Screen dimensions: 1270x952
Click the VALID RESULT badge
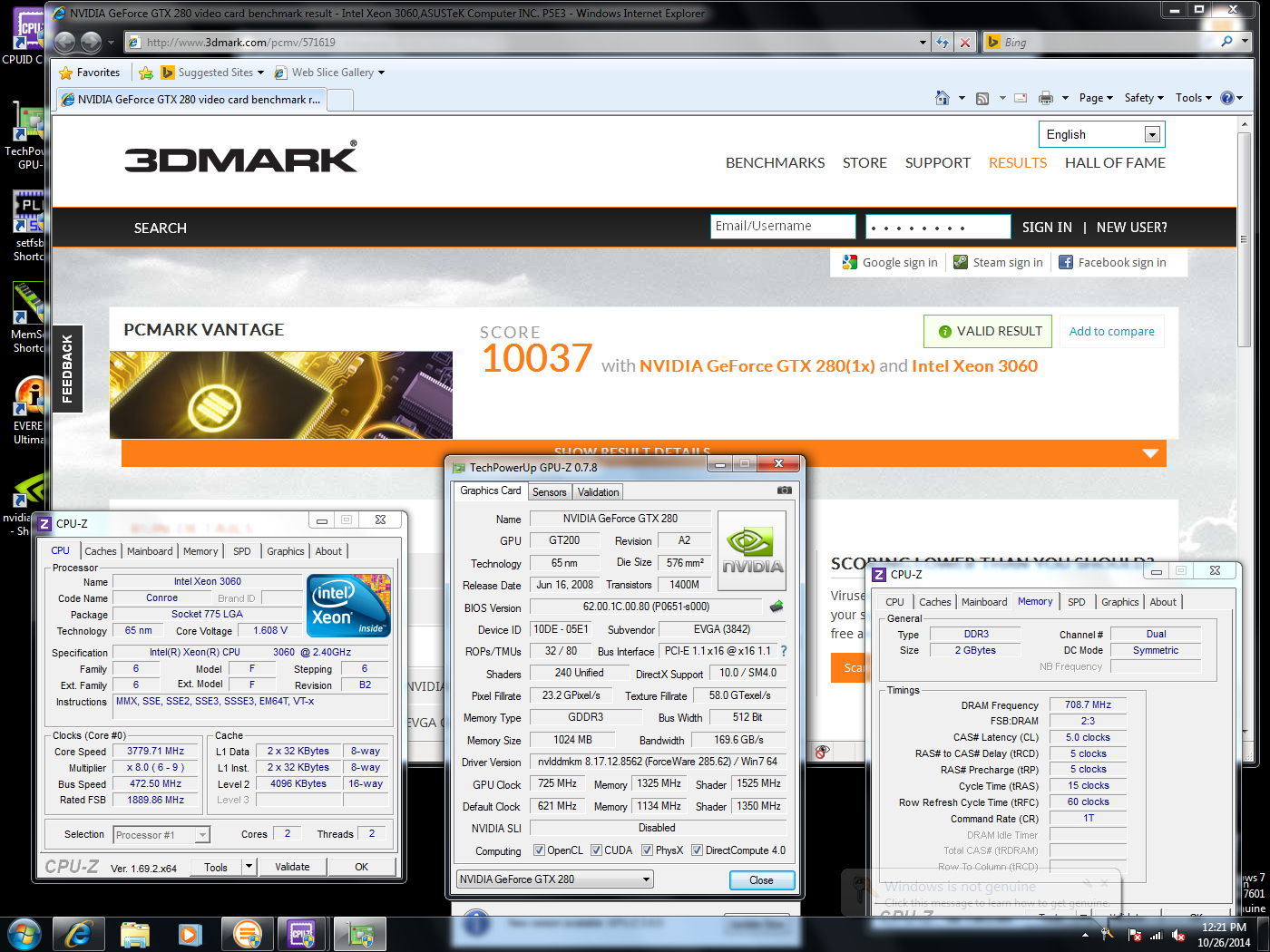click(988, 332)
